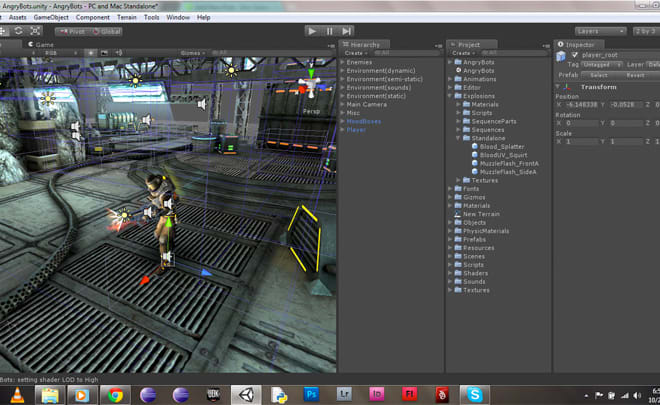The width and height of the screenshot is (660, 405).
Task: Open Lightroom from the taskbar
Action: click(x=344, y=395)
